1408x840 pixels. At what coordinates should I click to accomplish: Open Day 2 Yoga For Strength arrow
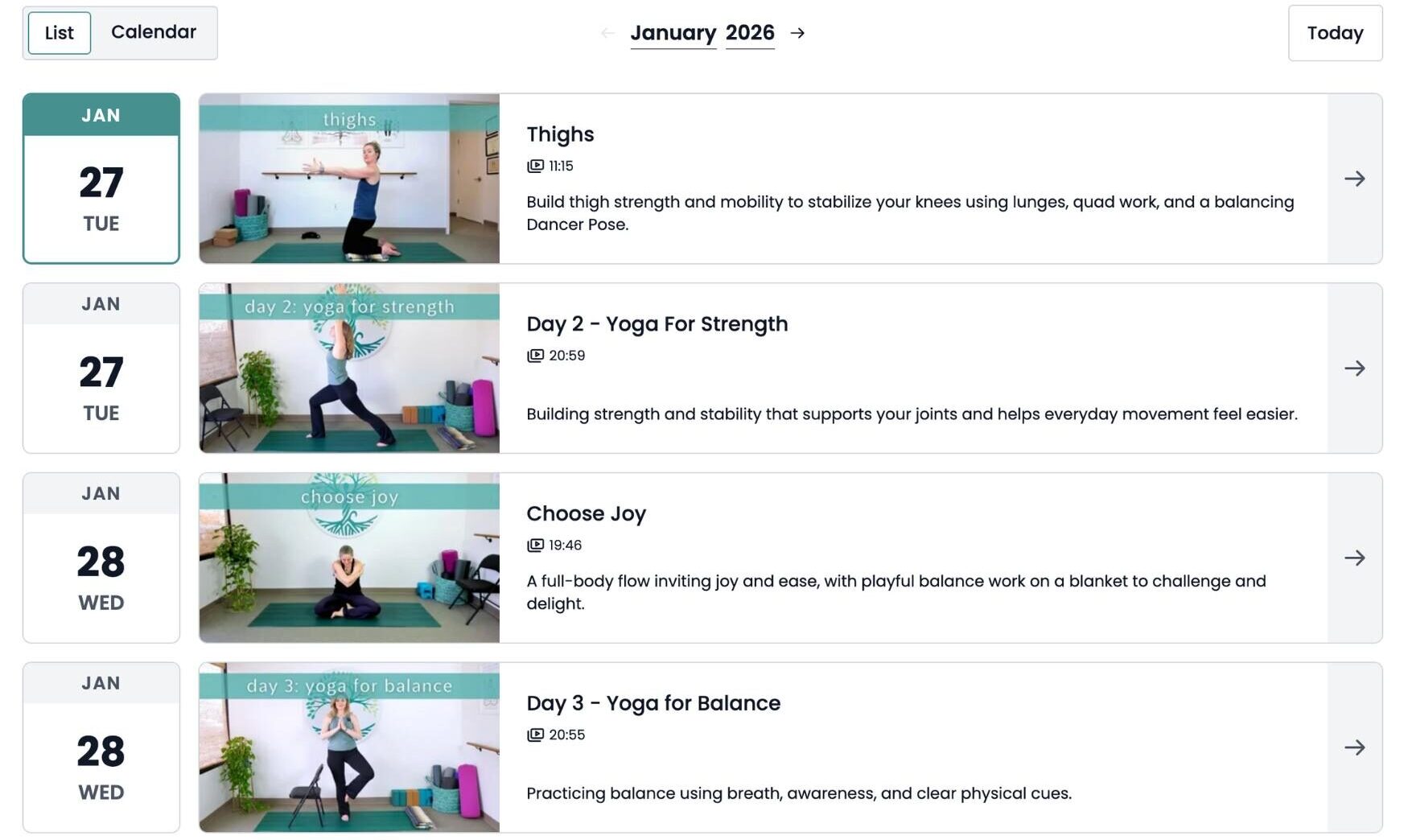pyautogui.click(x=1354, y=369)
